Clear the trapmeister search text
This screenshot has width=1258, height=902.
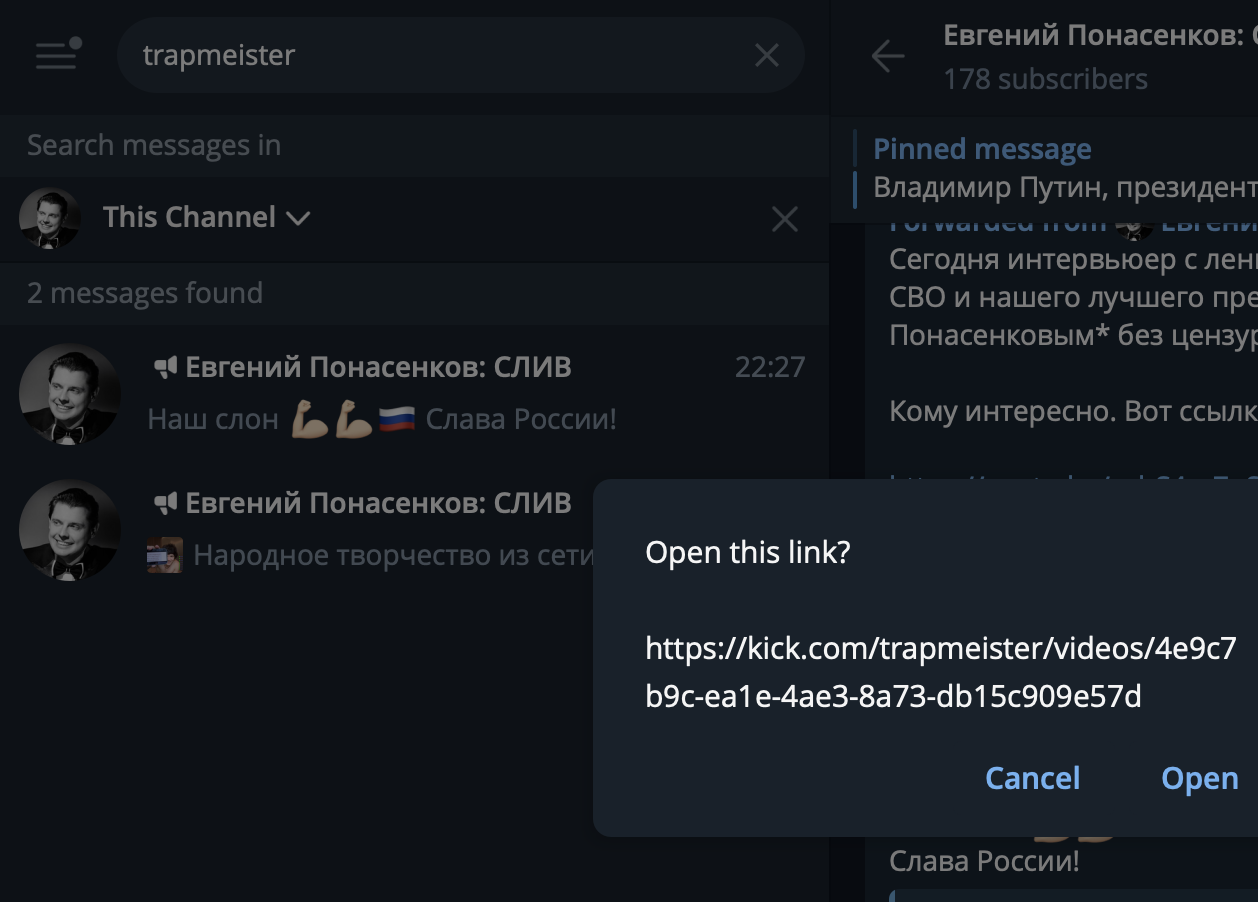[x=767, y=55]
